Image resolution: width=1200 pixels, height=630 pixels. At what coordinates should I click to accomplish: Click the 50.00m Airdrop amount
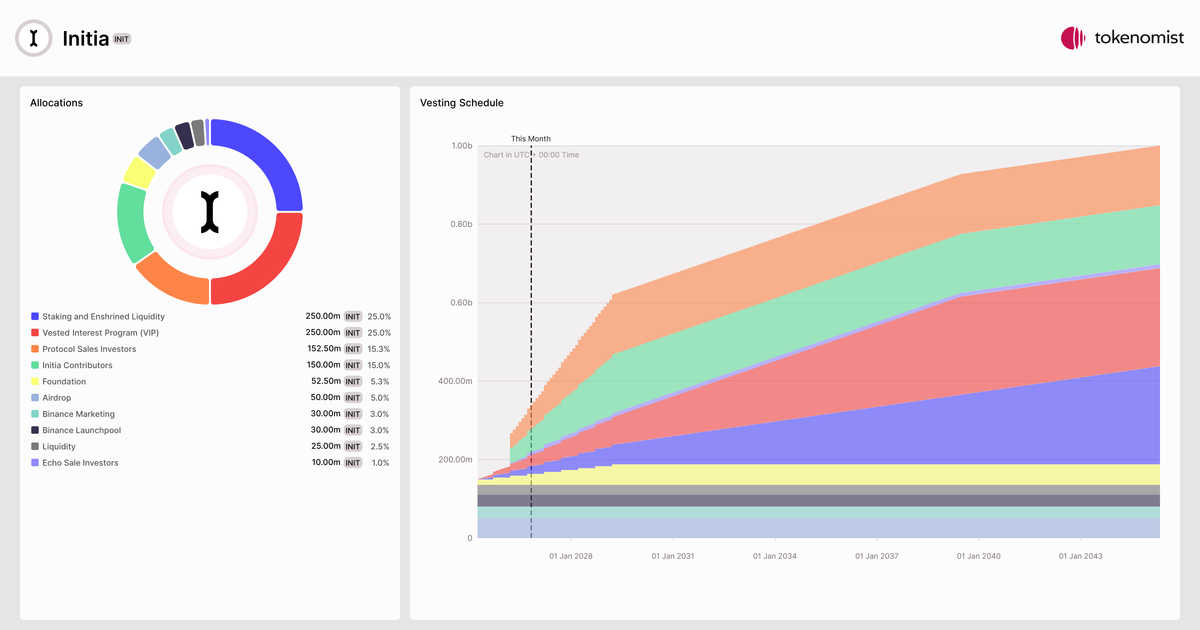[x=326, y=398]
